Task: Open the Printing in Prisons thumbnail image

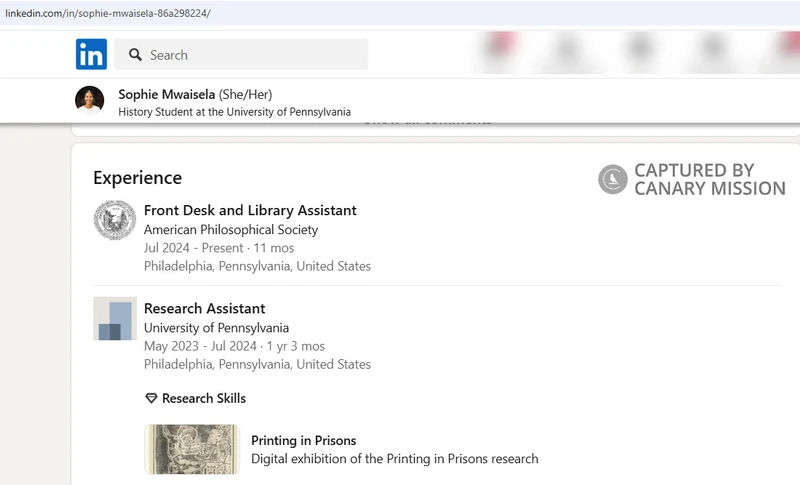Action: click(192, 449)
